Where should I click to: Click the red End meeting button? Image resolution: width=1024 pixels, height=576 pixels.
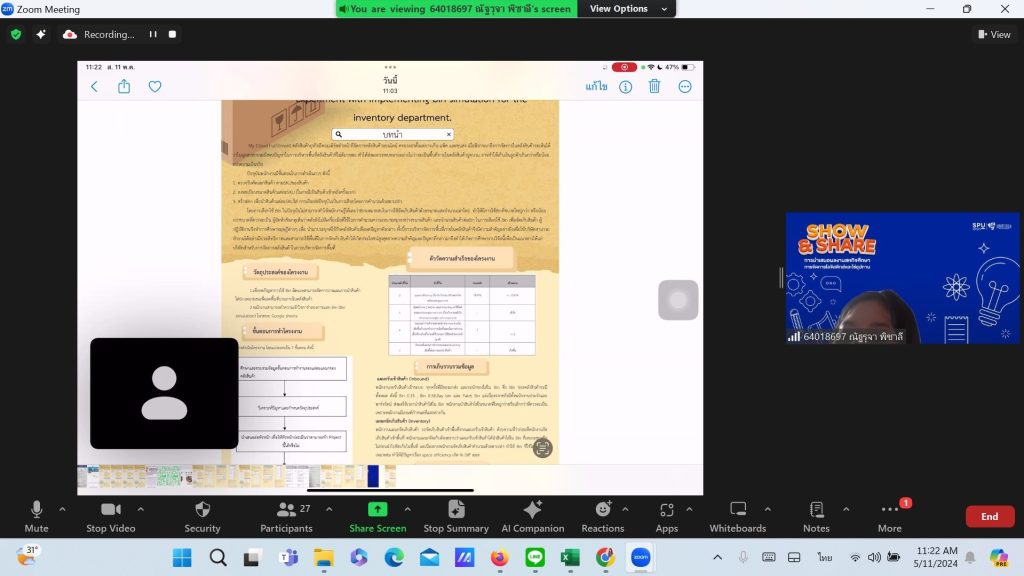pos(990,517)
